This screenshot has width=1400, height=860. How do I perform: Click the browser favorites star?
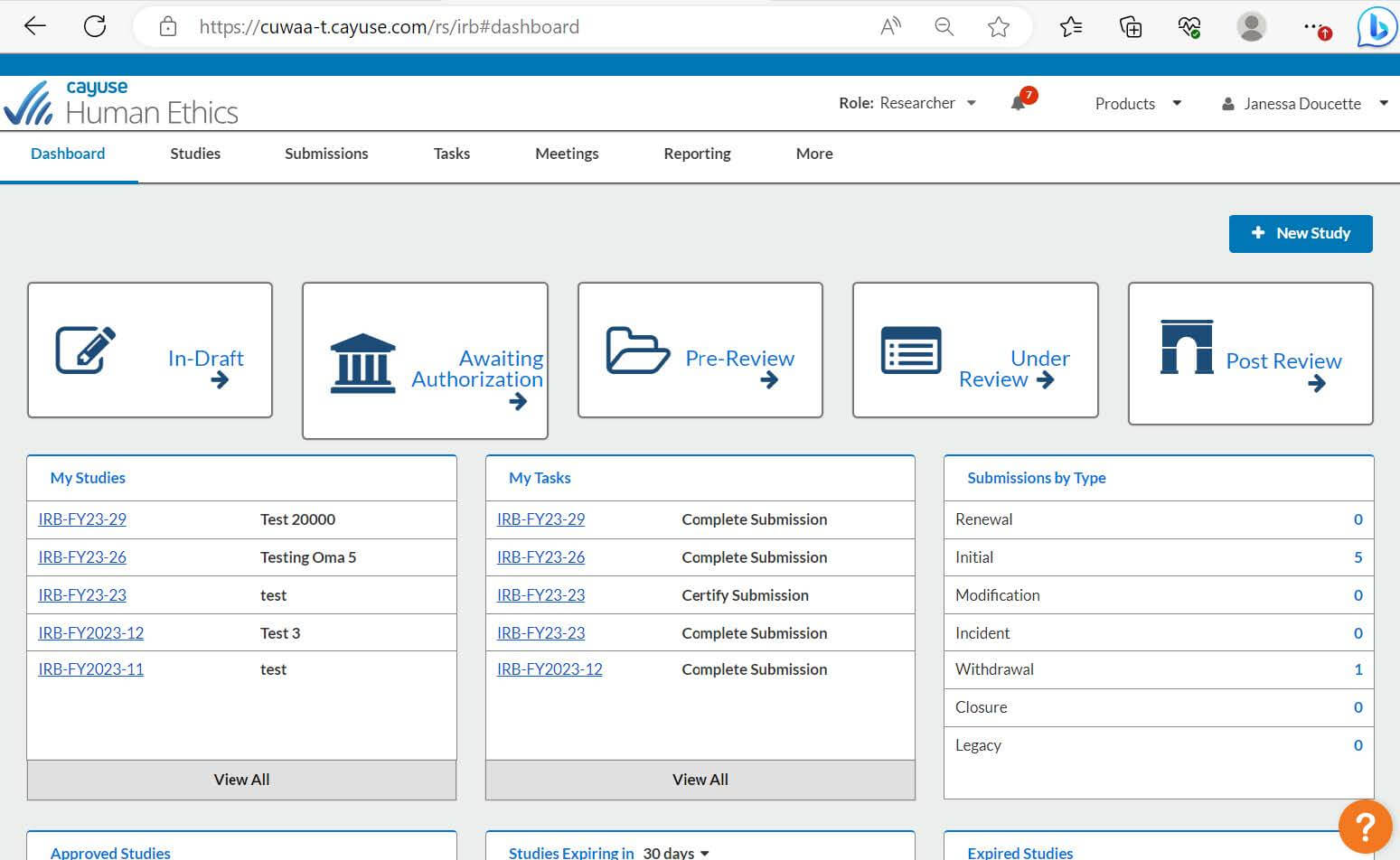click(x=999, y=26)
